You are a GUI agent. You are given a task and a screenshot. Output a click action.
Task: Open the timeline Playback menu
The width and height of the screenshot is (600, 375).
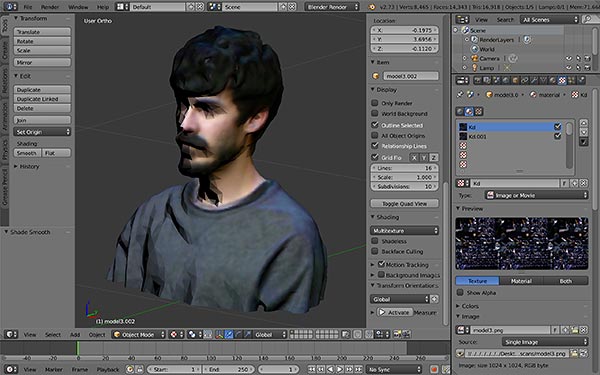click(x=108, y=369)
